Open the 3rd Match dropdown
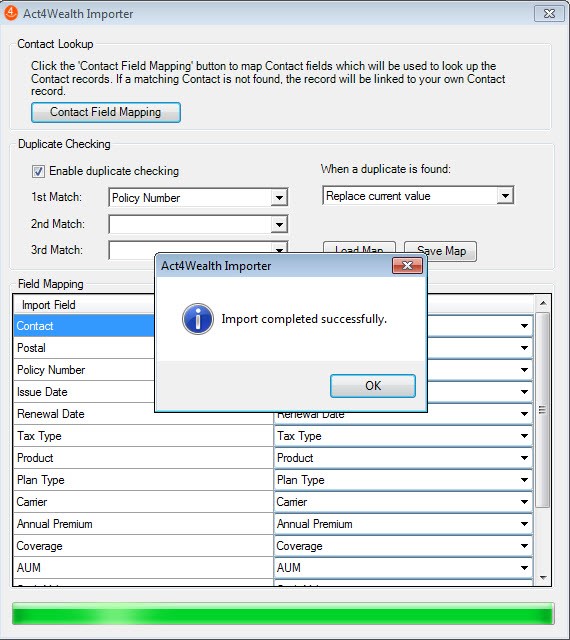 [x=279, y=248]
